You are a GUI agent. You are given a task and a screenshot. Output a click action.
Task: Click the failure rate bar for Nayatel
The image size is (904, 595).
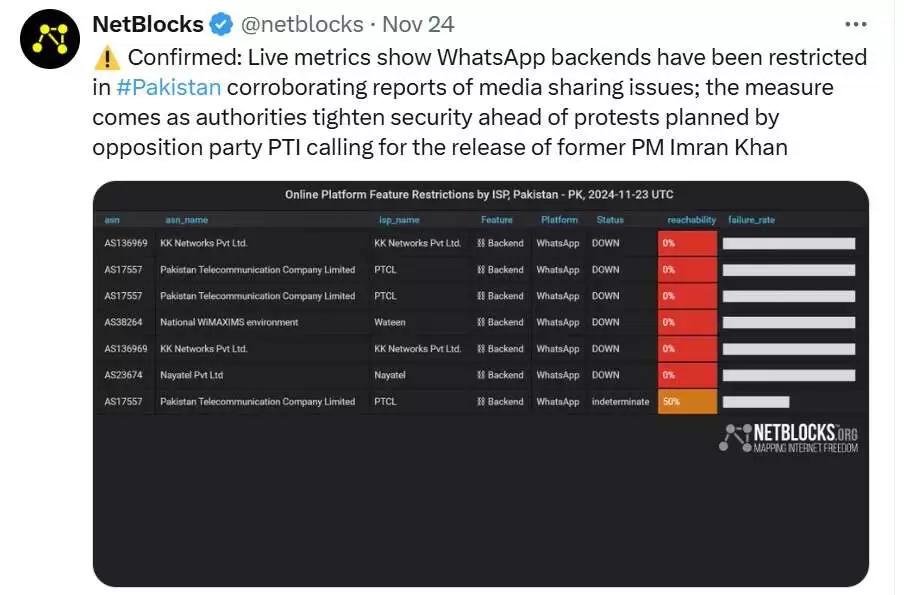coord(789,375)
